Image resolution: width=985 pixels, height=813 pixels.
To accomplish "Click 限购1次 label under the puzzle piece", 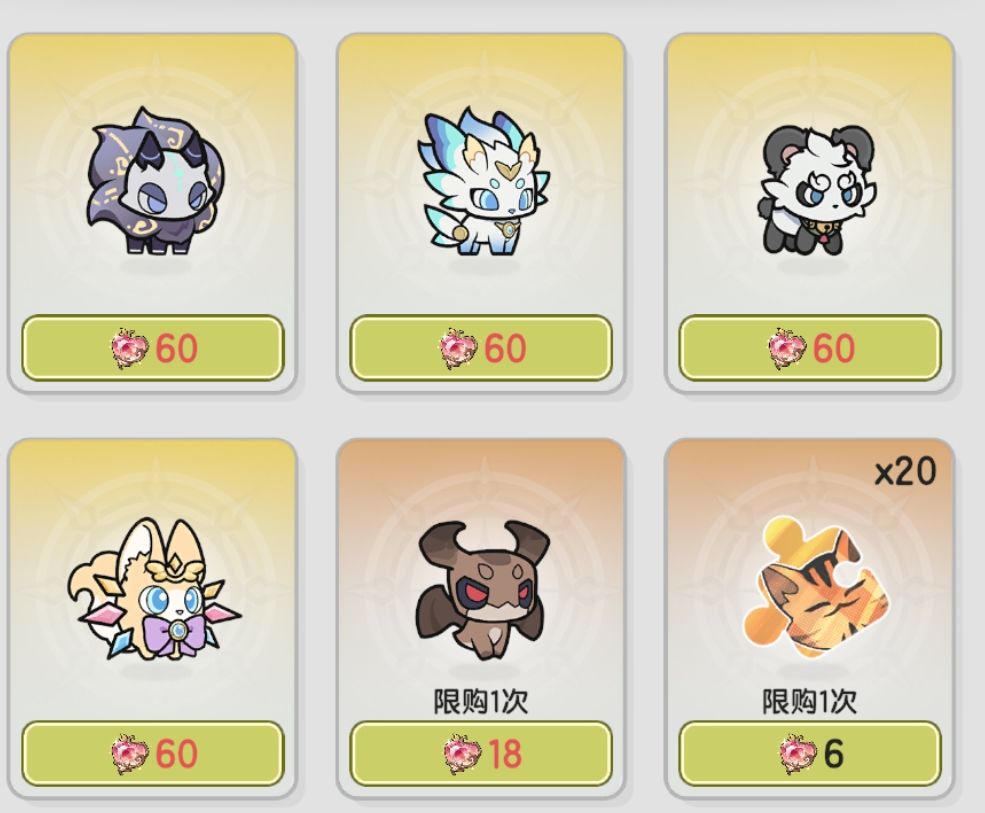I will point(810,701).
